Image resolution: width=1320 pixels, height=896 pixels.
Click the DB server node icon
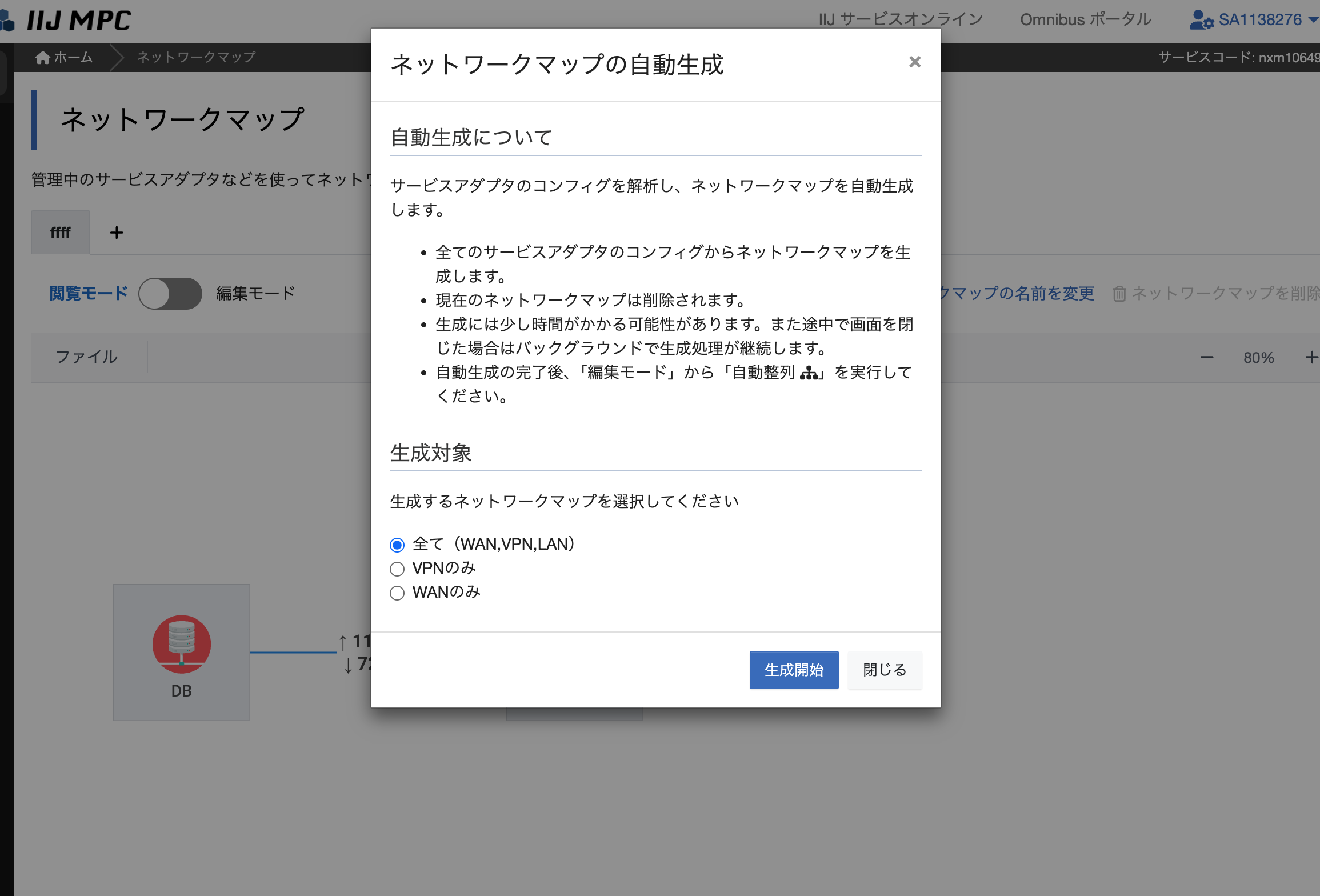[x=182, y=644]
